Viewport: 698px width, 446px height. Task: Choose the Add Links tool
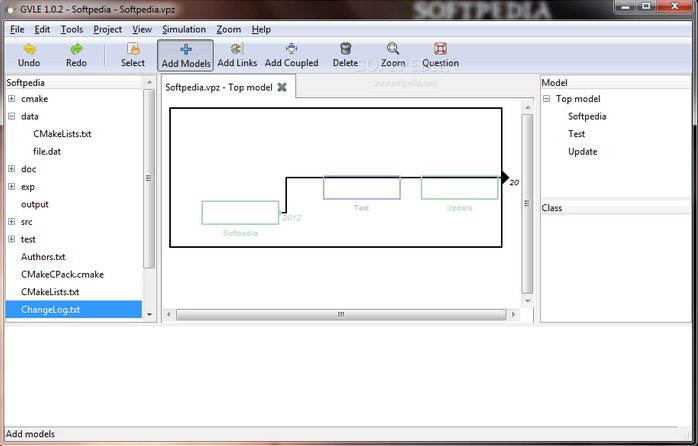coord(237,49)
